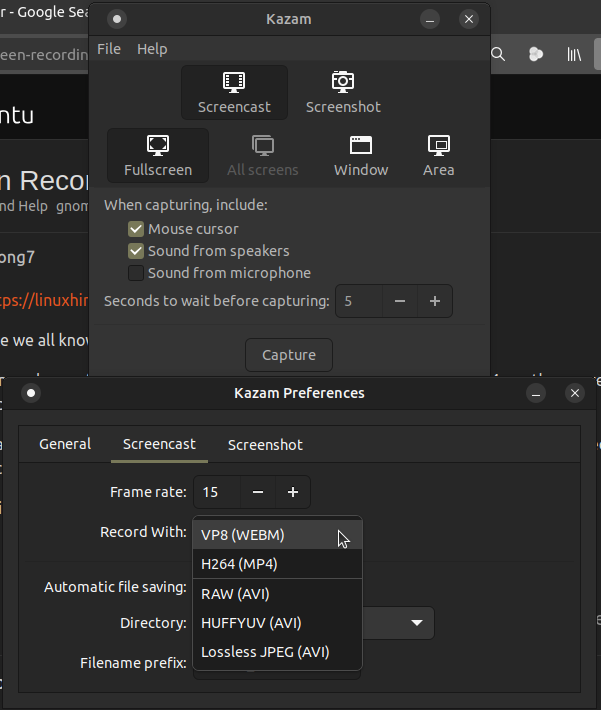Decrease seconds to wait with minus
This screenshot has width=601, height=710.
pyautogui.click(x=399, y=301)
